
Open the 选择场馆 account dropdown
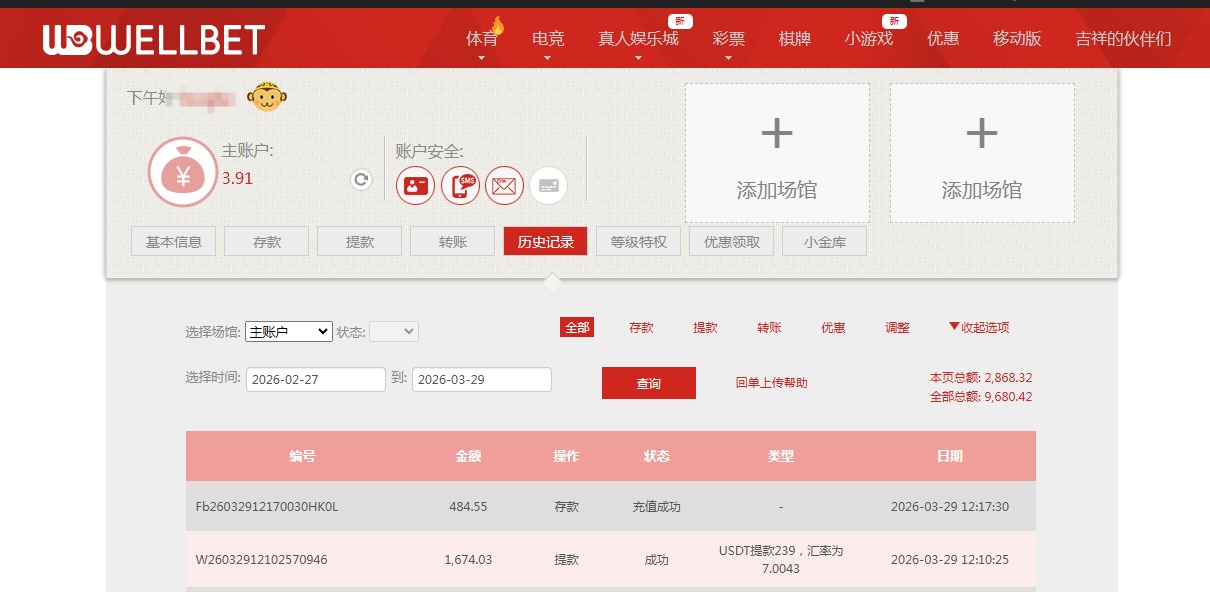289,331
